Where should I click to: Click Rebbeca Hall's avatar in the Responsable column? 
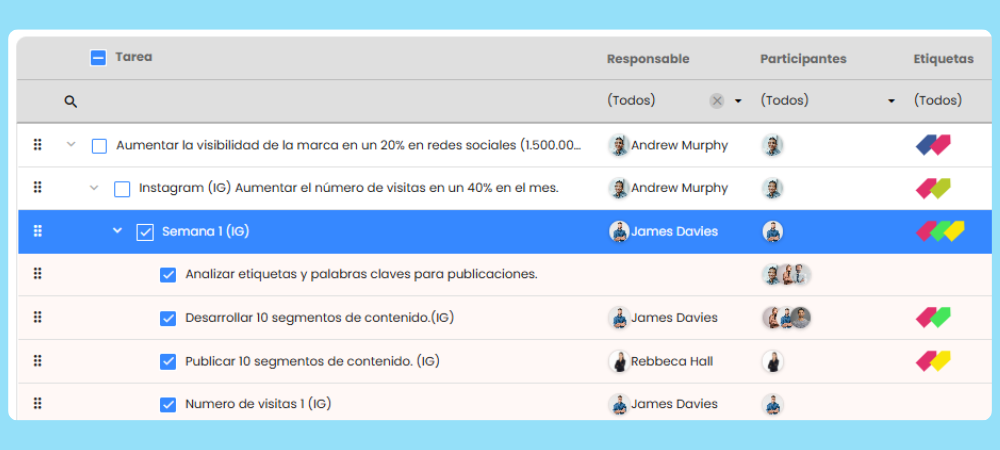619,361
